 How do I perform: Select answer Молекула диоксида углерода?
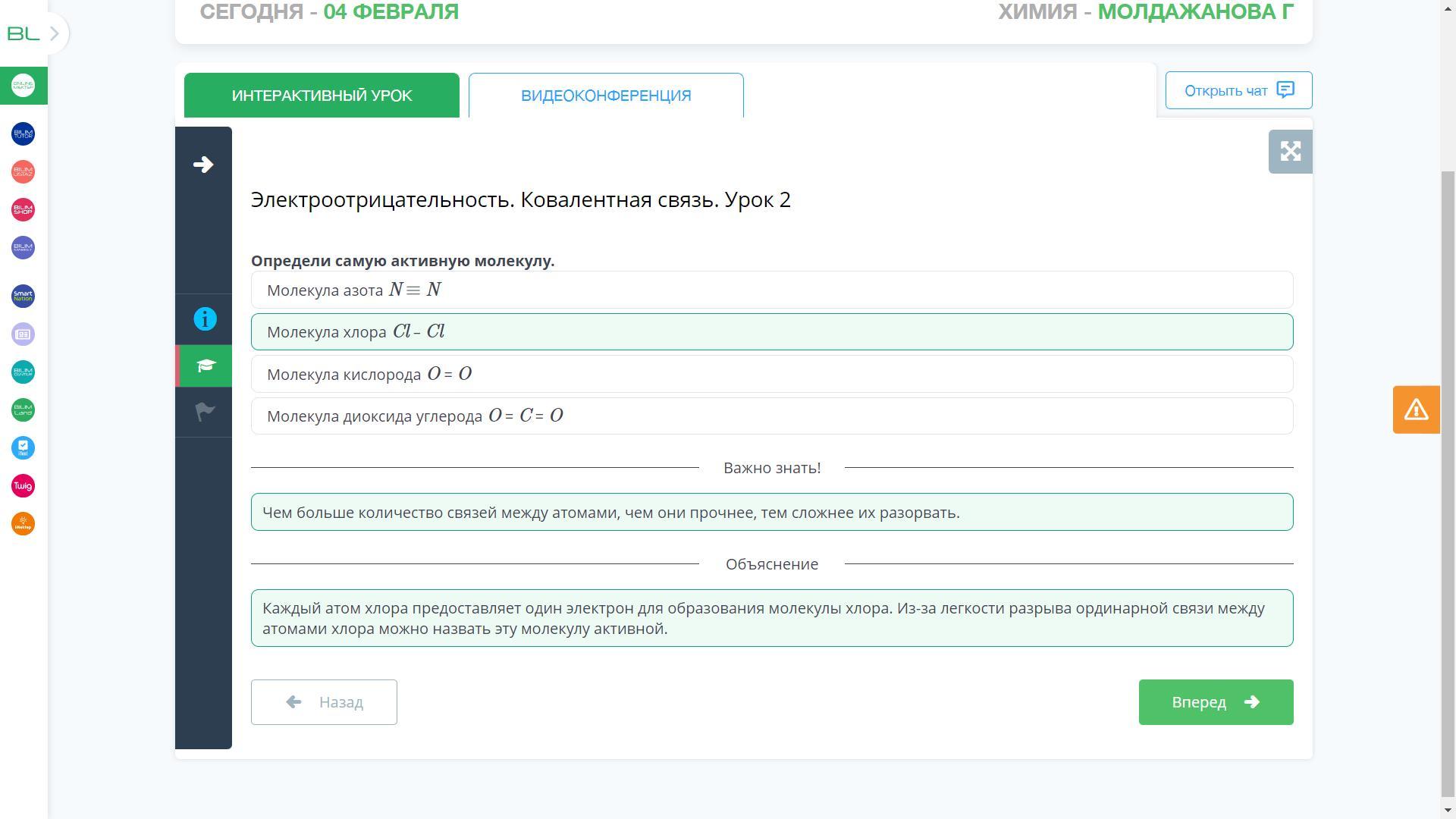pyautogui.click(x=771, y=416)
